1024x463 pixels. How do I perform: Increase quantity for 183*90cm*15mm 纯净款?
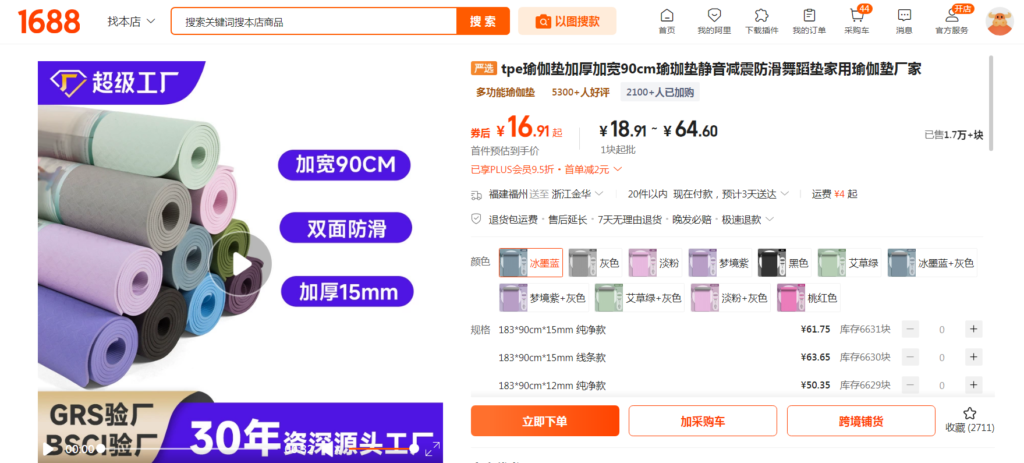click(973, 329)
